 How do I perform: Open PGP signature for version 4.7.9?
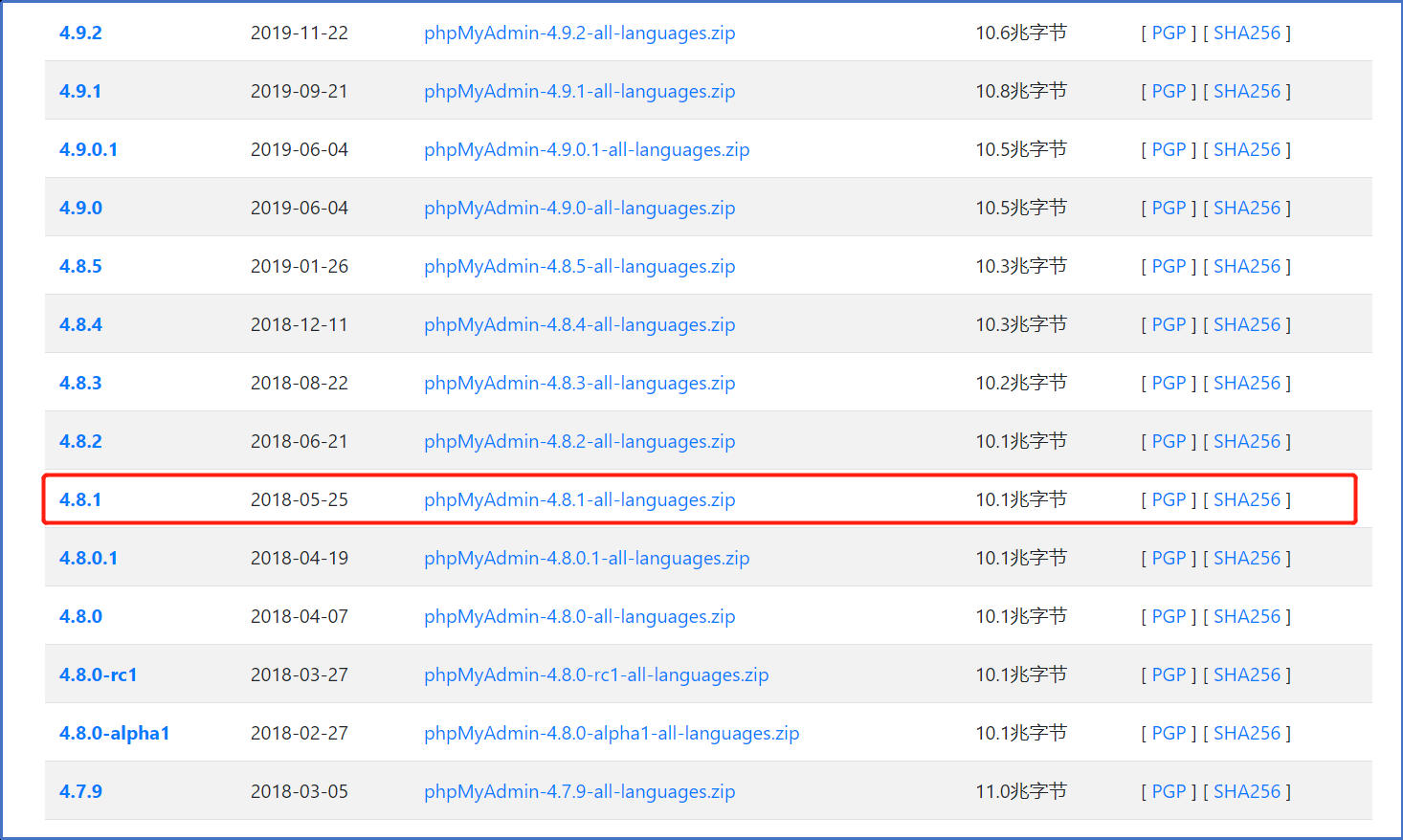click(1169, 791)
